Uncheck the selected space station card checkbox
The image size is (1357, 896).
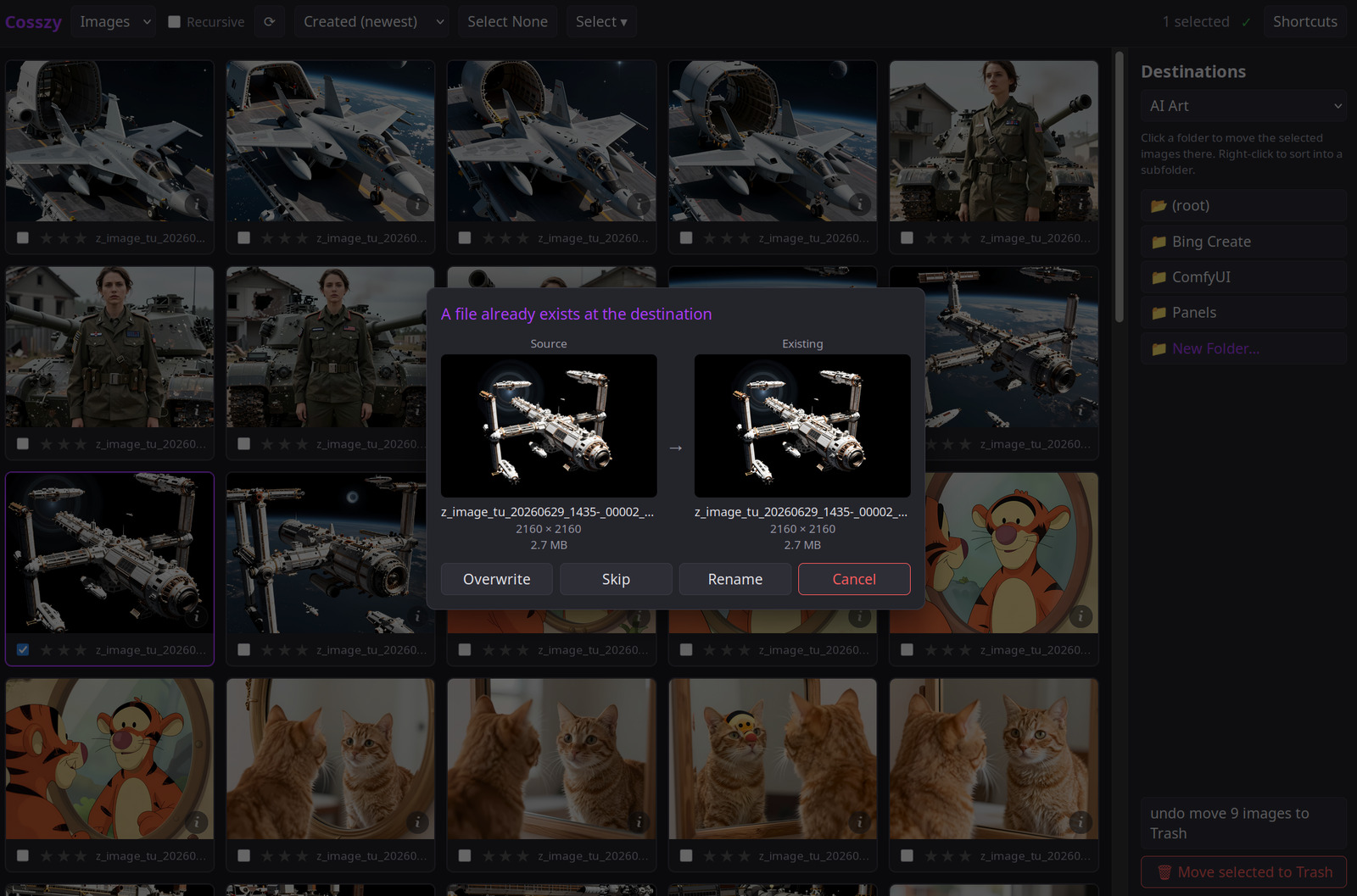[23, 650]
